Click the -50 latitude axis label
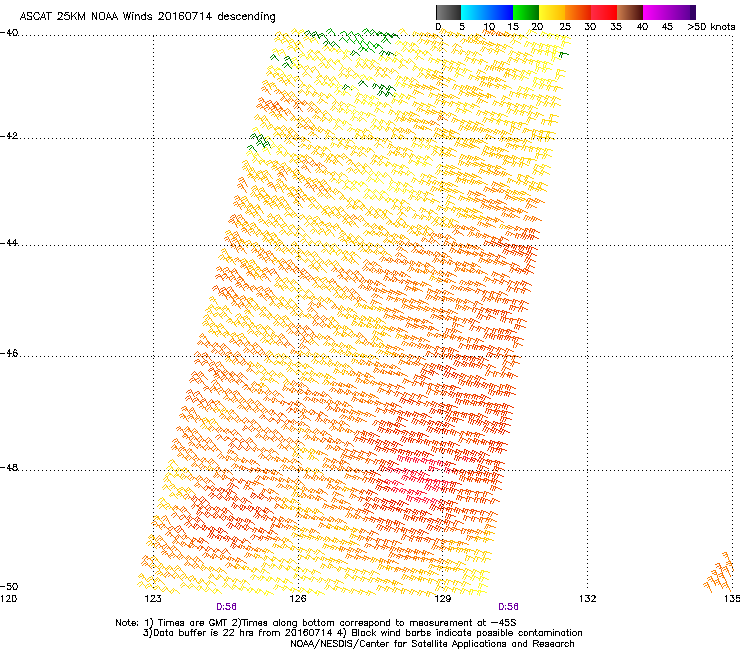This screenshot has width=740, height=650. [9, 586]
